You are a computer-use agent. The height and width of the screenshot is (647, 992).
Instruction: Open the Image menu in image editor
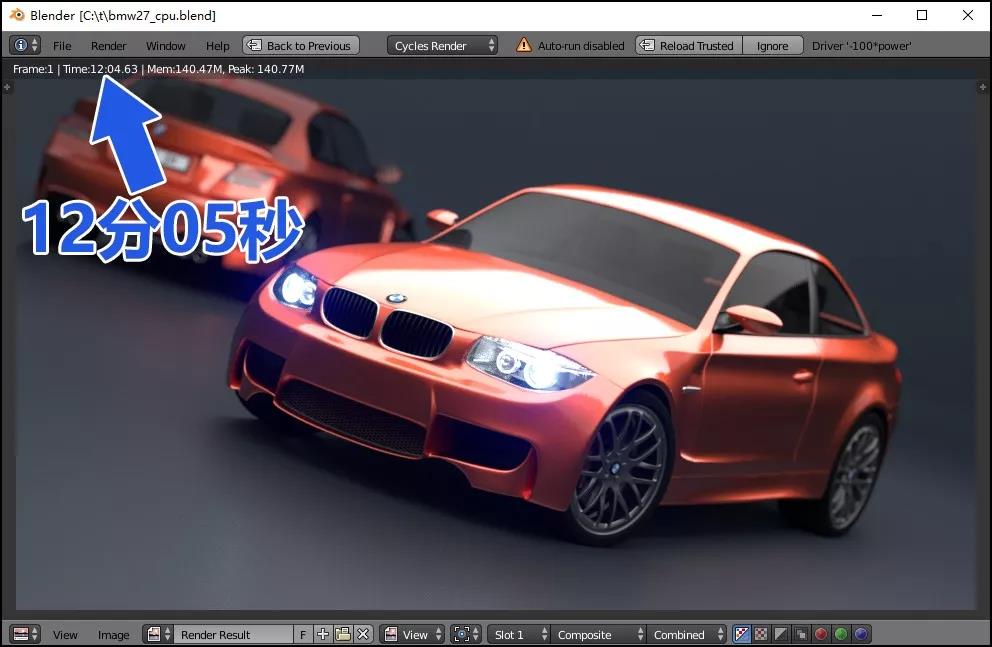[x=113, y=634]
